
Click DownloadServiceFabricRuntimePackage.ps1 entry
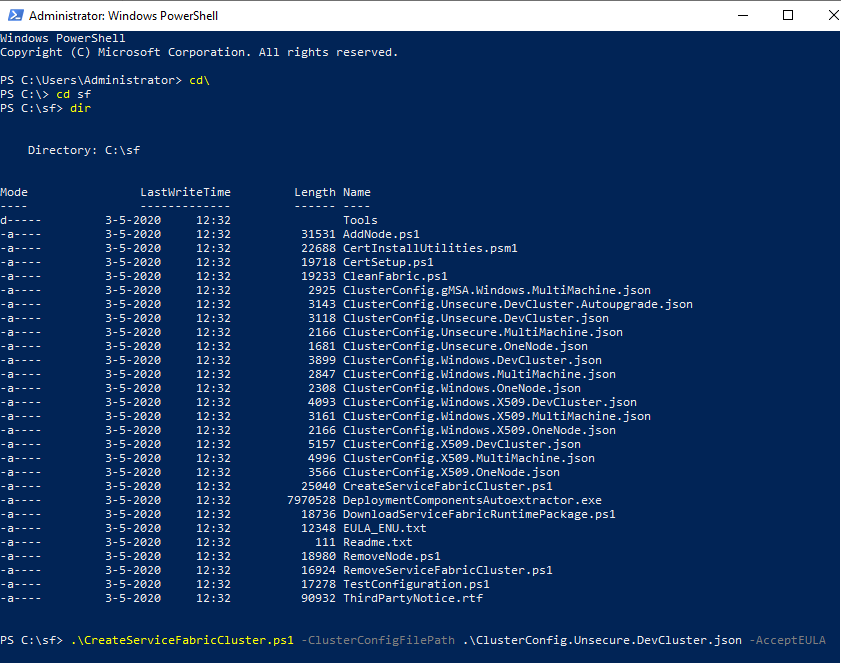(479, 514)
